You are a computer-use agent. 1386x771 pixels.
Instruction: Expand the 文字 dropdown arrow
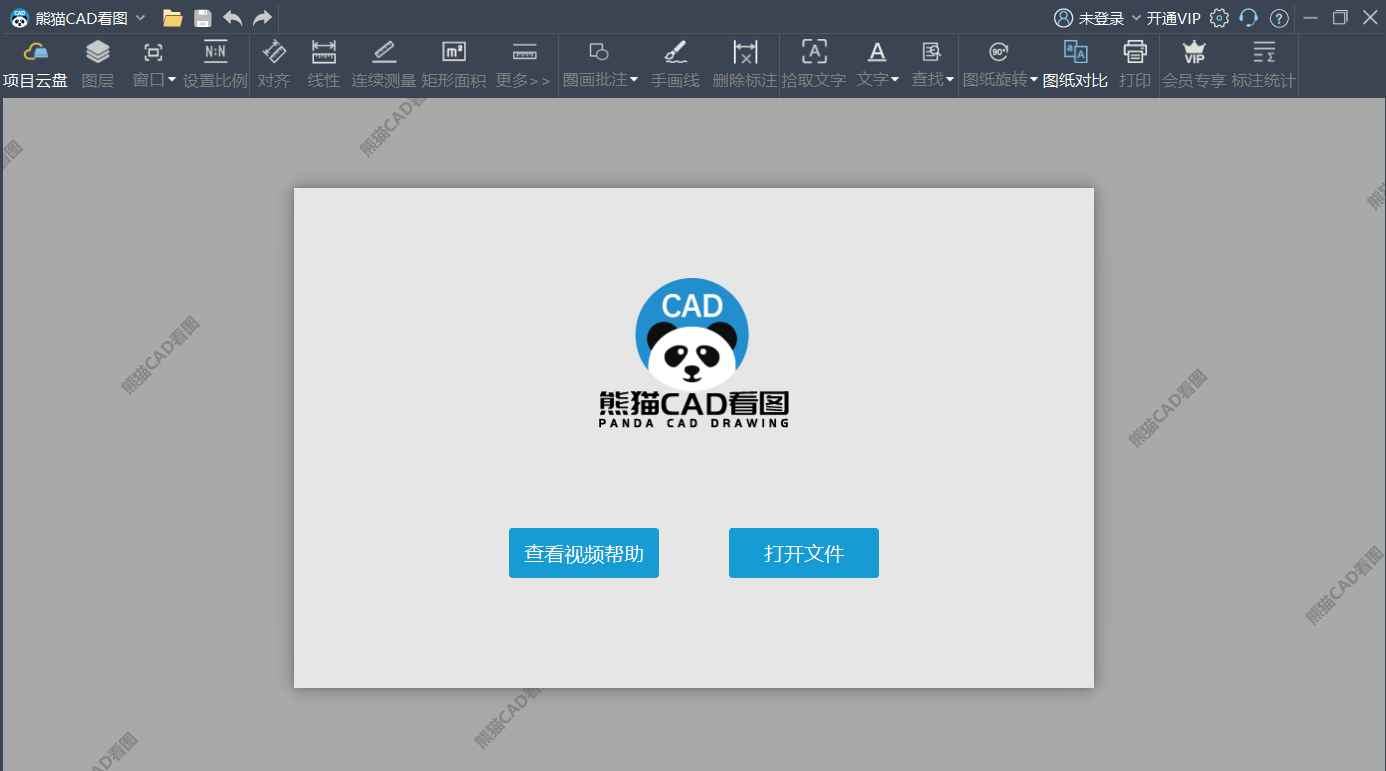tap(895, 80)
